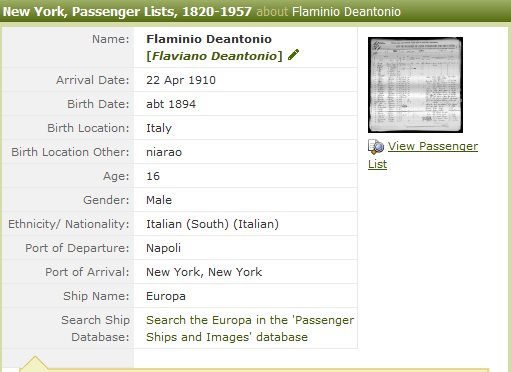Click the birth date abt 1894
This screenshot has width=511, height=372.
pos(171,104)
